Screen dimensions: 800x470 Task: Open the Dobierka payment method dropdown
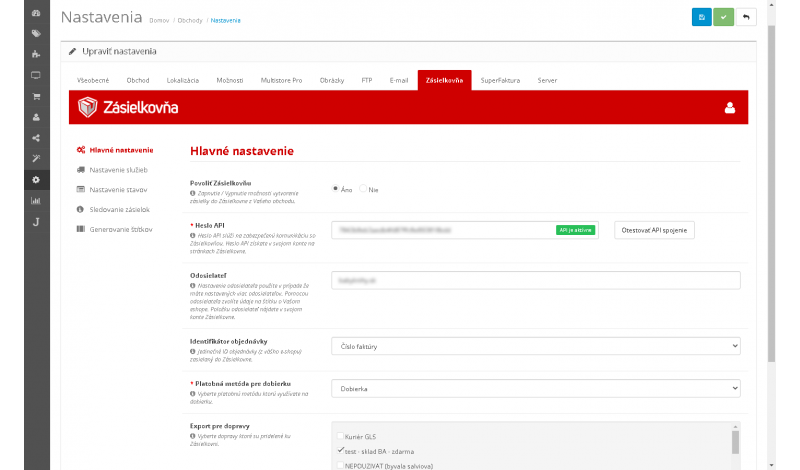tap(536, 389)
